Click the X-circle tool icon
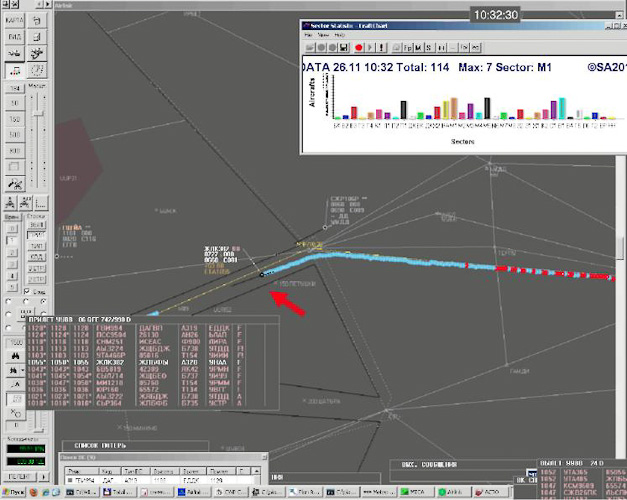The height and width of the screenshot is (500, 627). (15, 412)
